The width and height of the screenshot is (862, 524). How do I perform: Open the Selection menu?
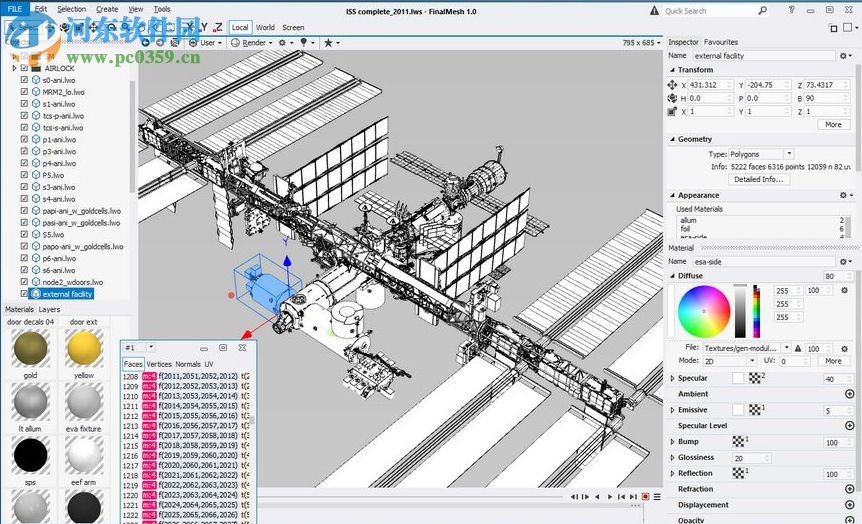pyautogui.click(x=71, y=9)
